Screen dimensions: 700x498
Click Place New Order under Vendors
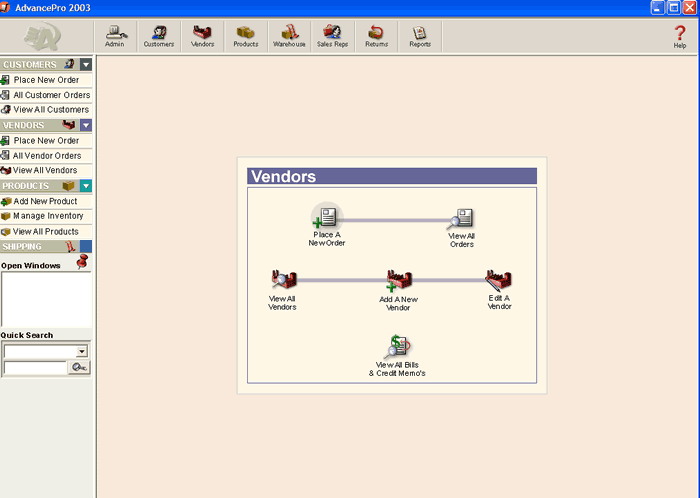[x=46, y=141]
